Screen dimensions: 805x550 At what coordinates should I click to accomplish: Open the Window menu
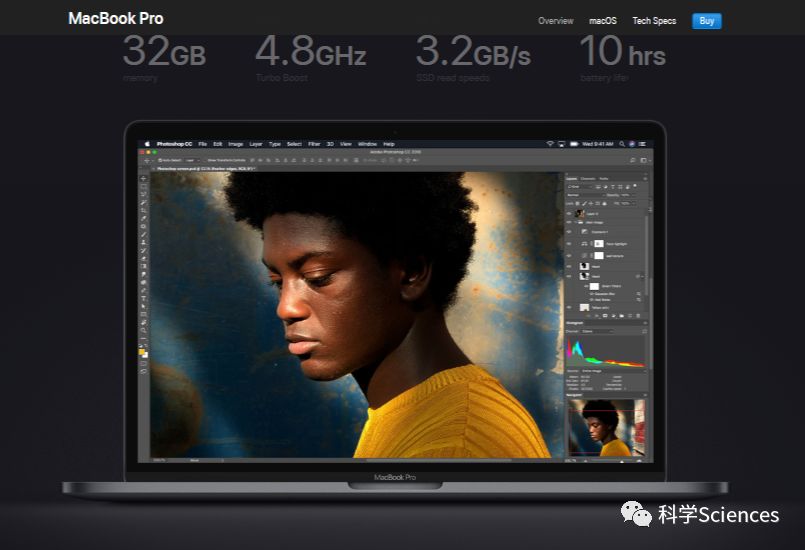pyautogui.click(x=367, y=144)
